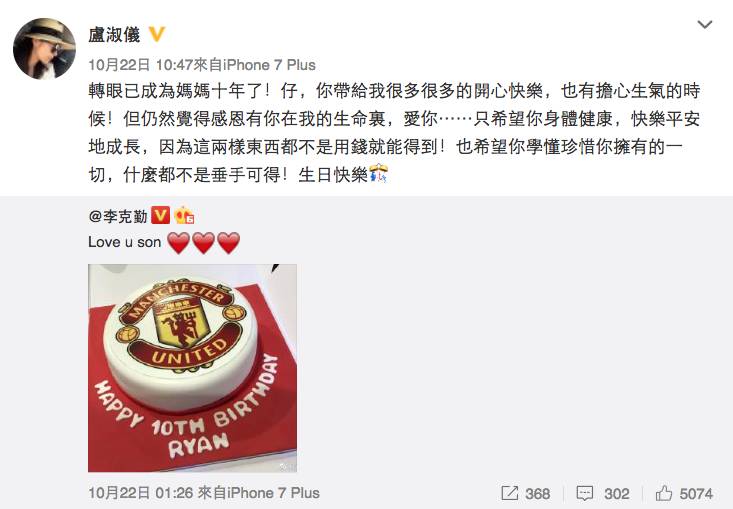The width and height of the screenshot is (733, 509).
Task: Click the top 來自iPhone 7 Plus source link
Action: click(255, 65)
